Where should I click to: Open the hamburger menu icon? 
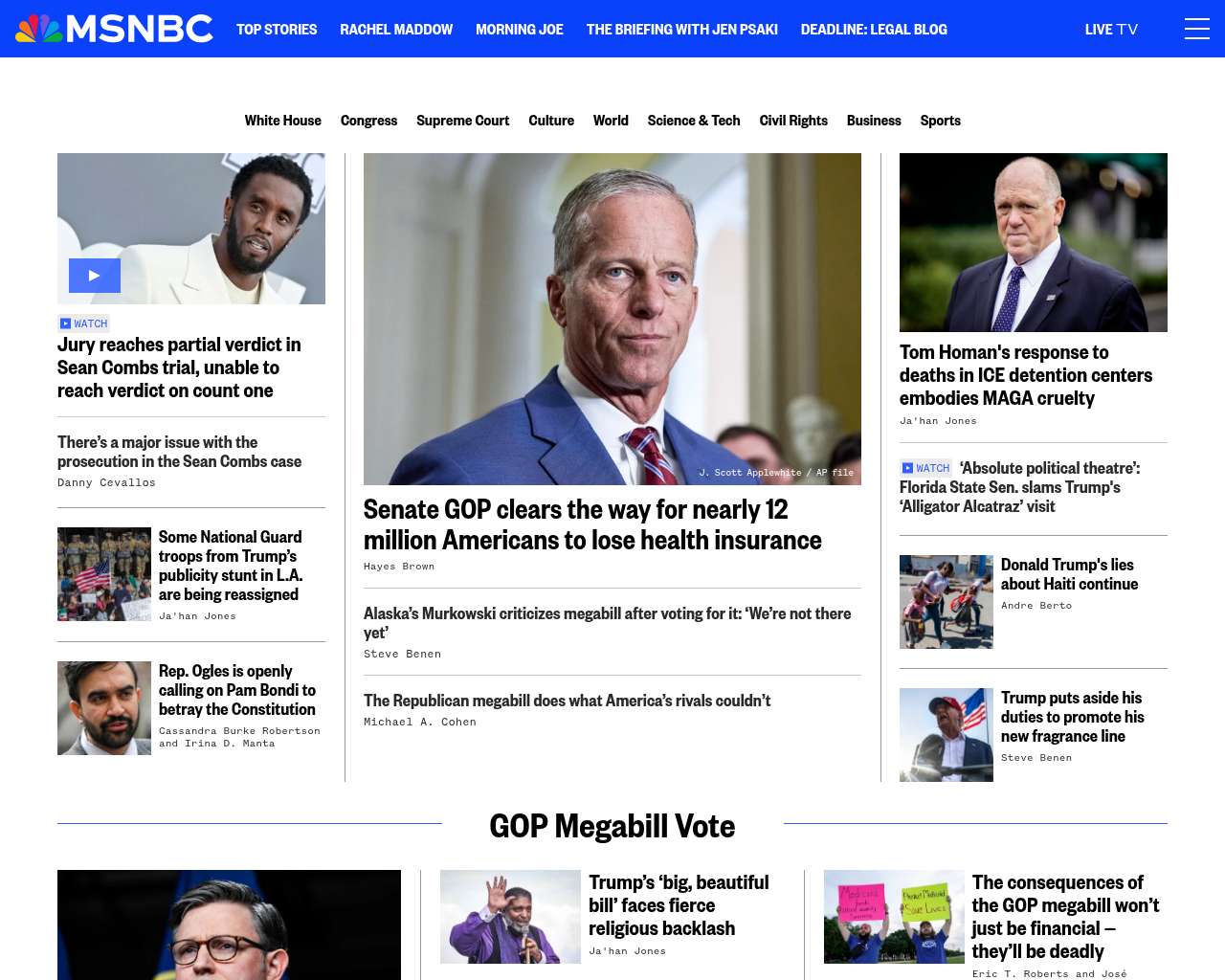pos(1196,29)
